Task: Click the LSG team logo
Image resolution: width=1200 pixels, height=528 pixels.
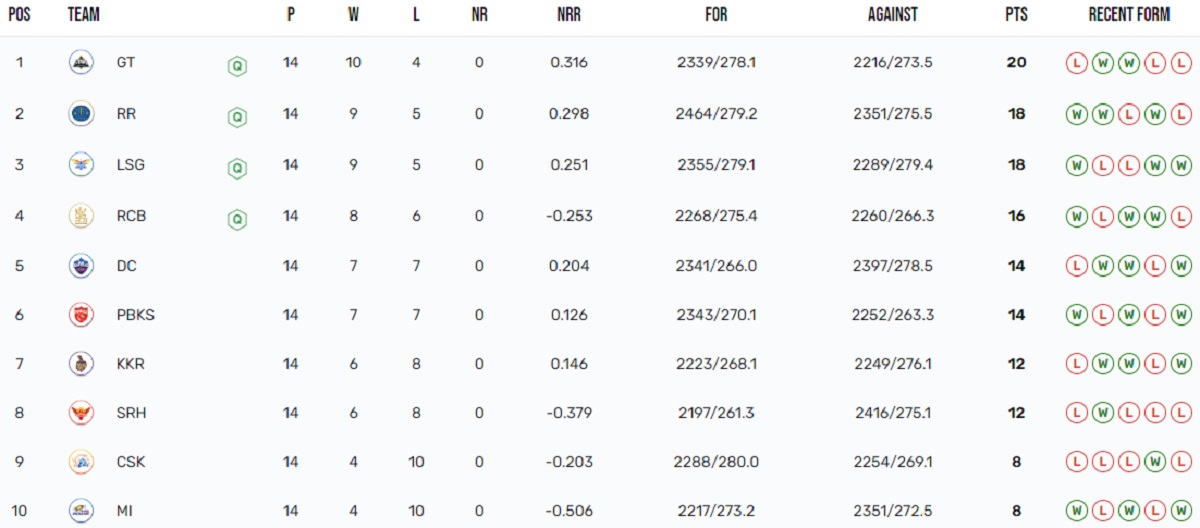Action: point(80,165)
